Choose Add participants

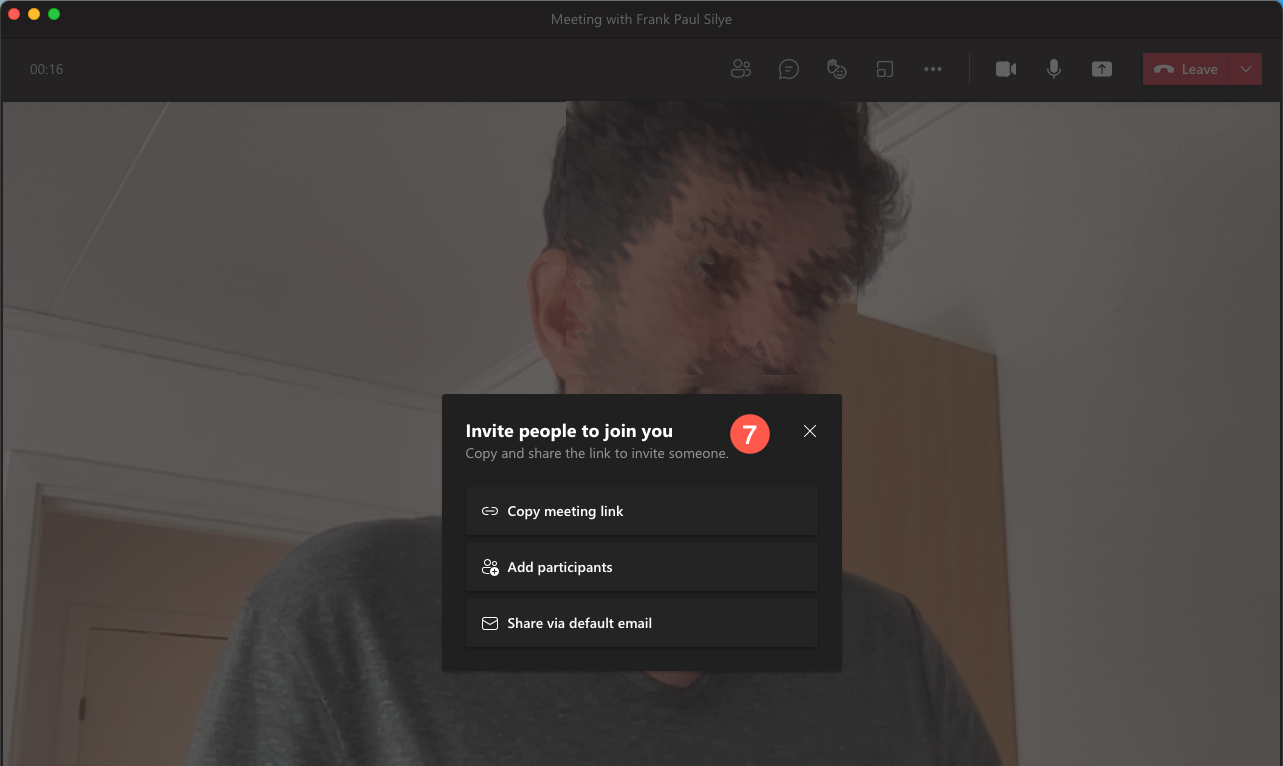tap(642, 567)
